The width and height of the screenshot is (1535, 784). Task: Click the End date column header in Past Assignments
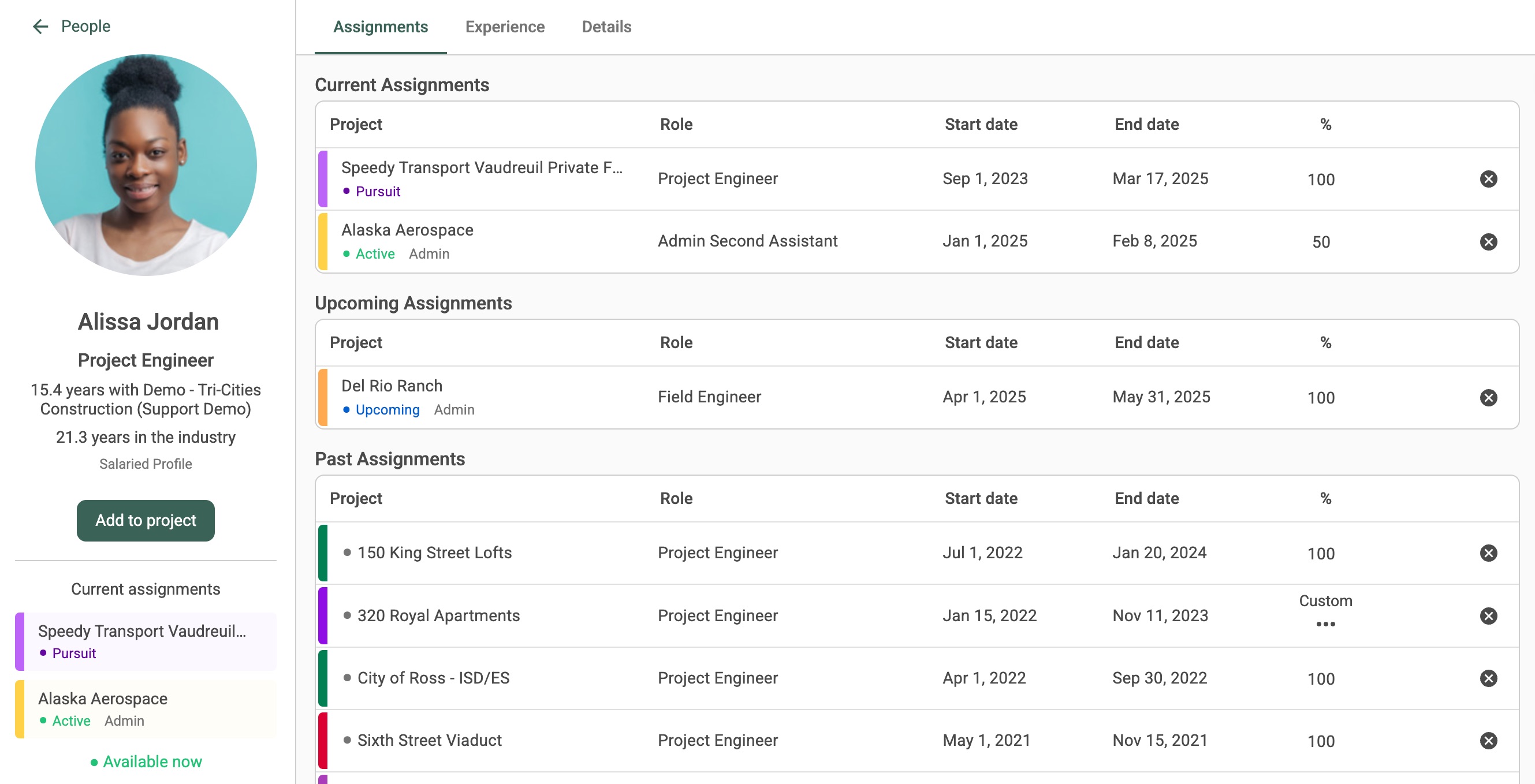(x=1146, y=498)
